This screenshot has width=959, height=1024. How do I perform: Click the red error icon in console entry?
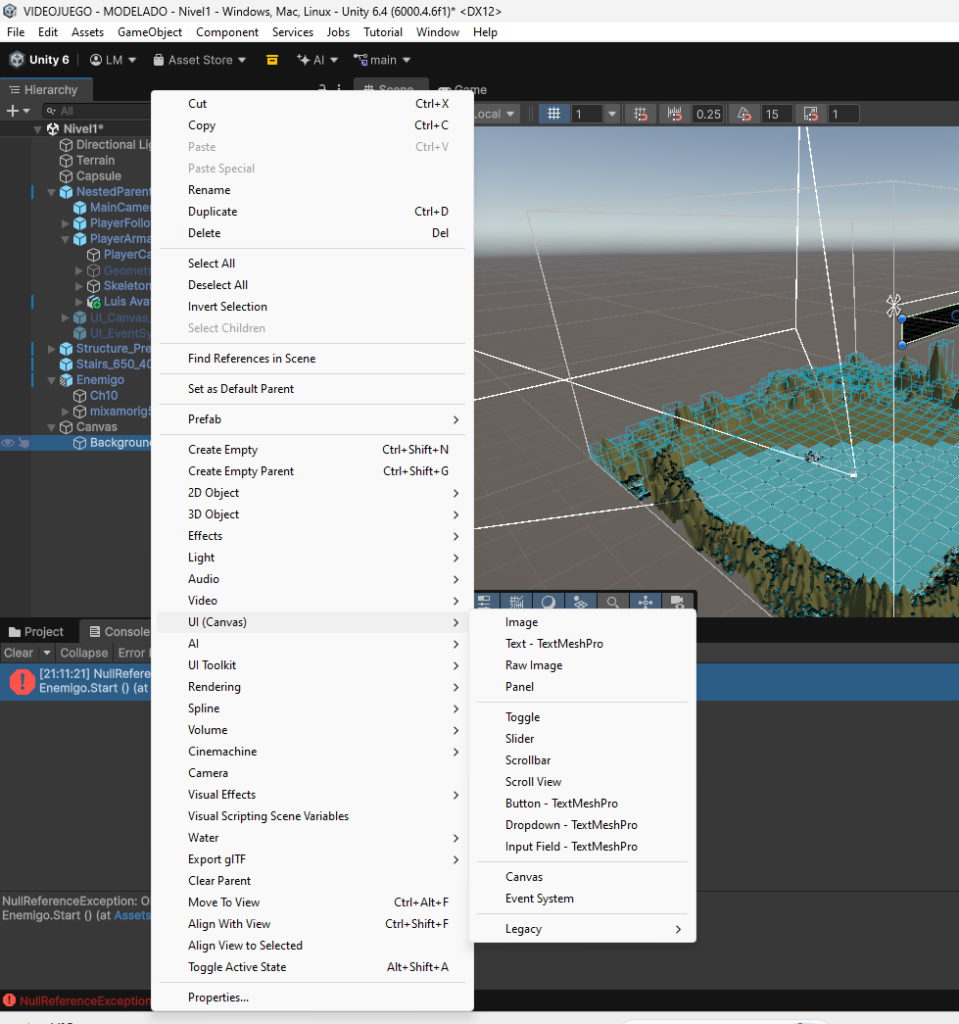tap(22, 682)
